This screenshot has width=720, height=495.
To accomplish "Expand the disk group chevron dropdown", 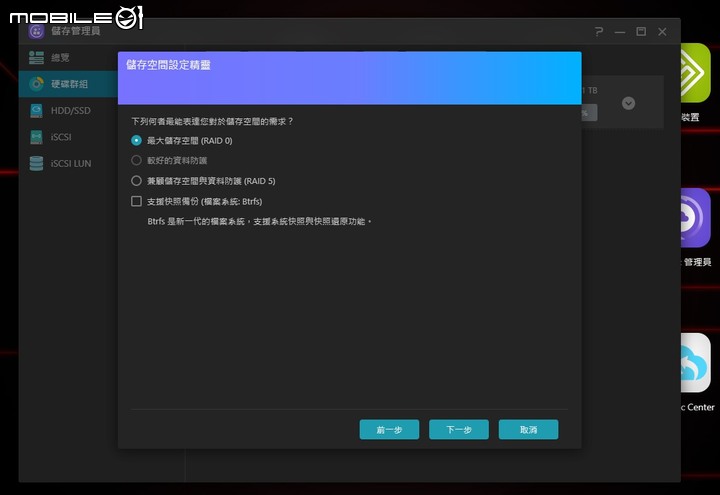I will [x=628, y=103].
